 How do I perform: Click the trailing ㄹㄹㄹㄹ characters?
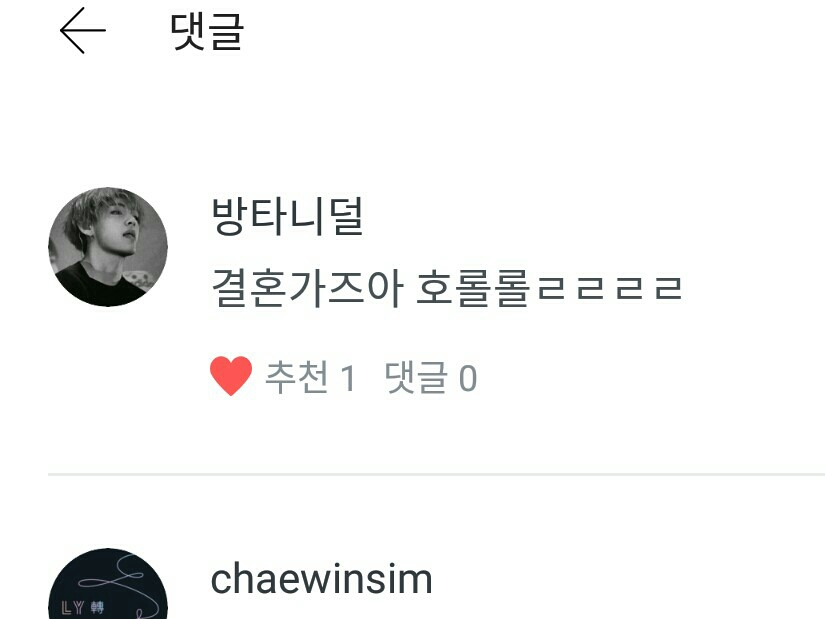(x=610, y=288)
